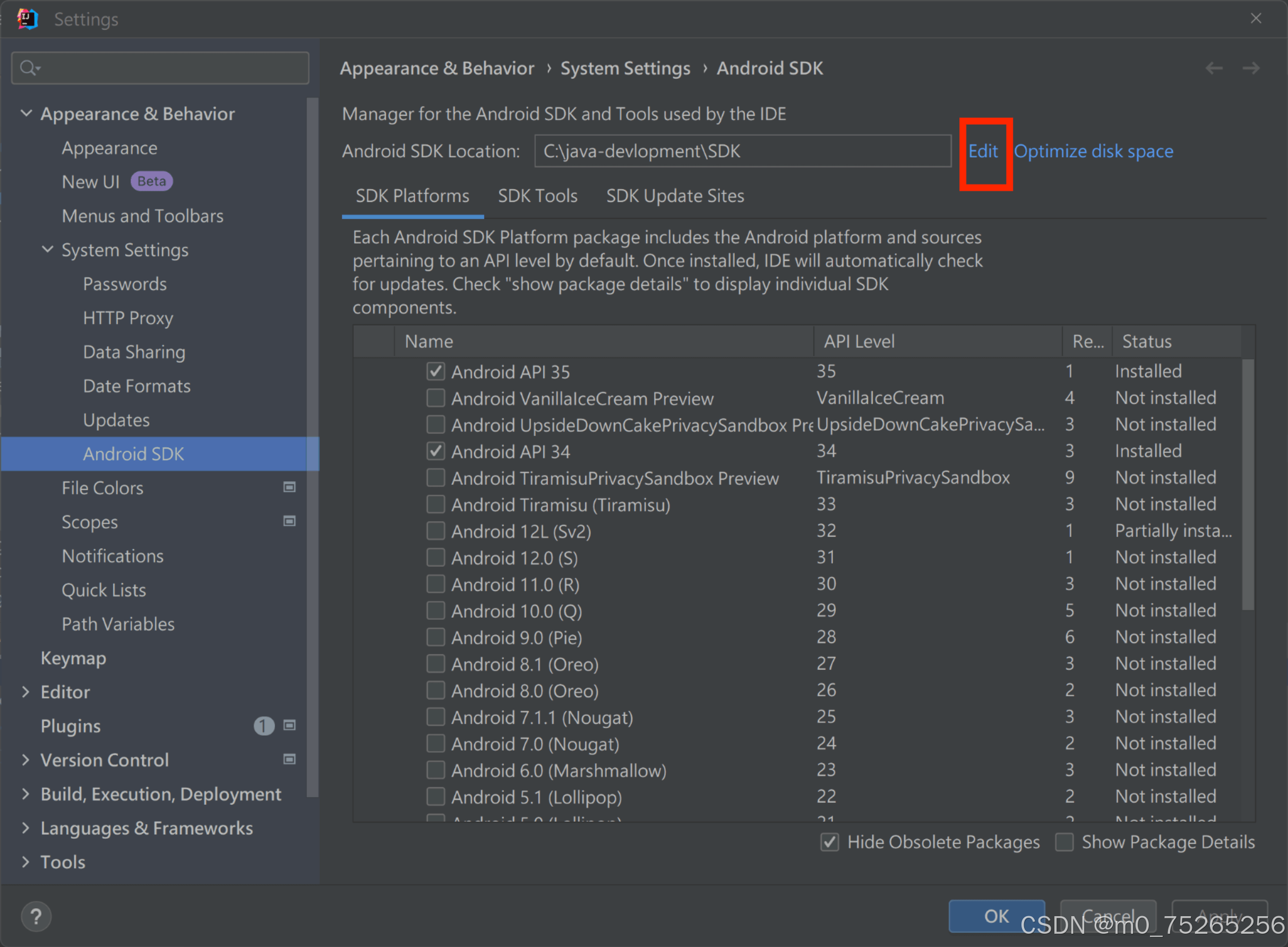Click project-level icon beside File Colors
Screen dimensions: 1288x947
(x=289, y=487)
